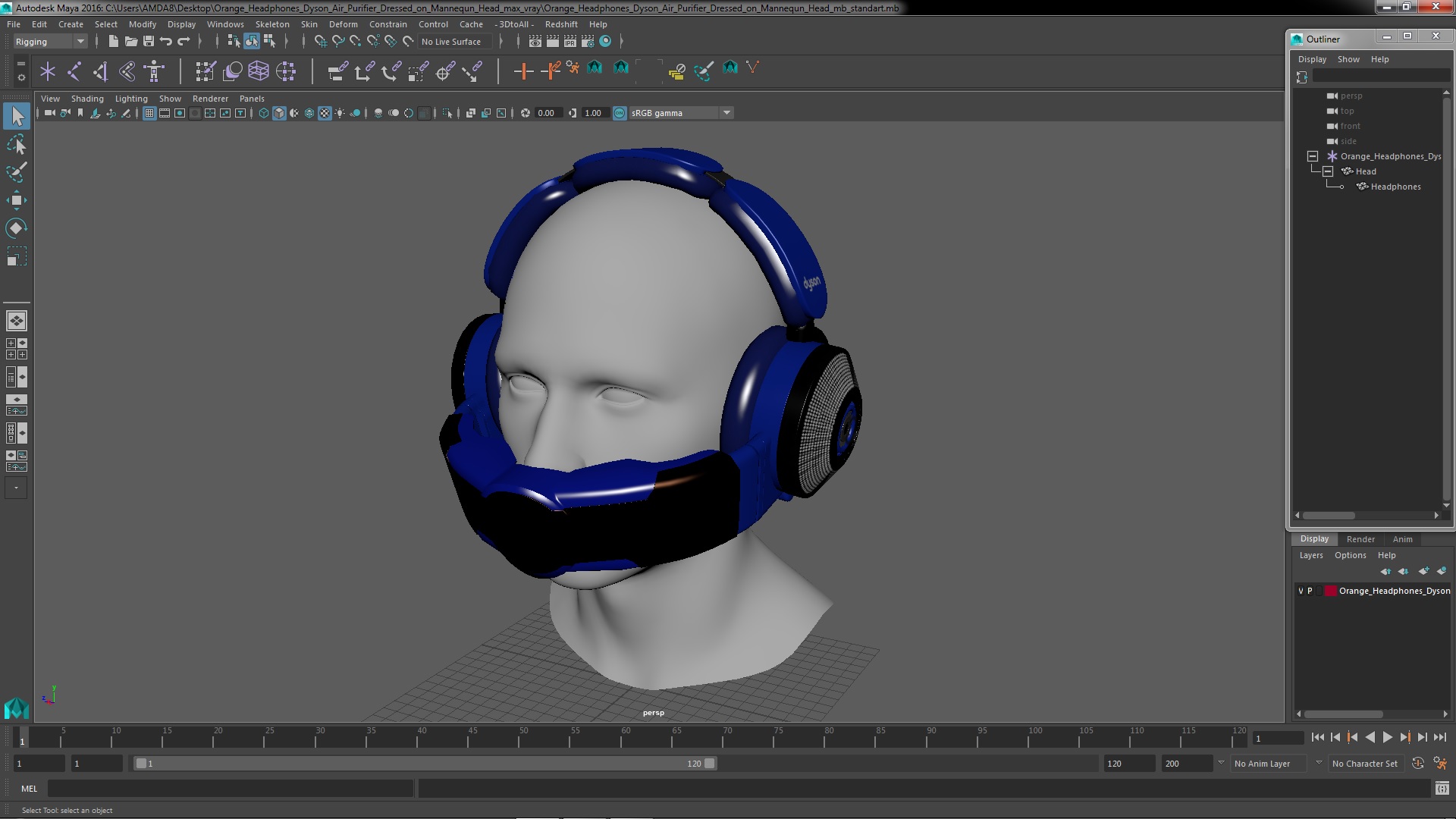The width and height of the screenshot is (1456, 819).
Task: Choose the Move tool in toolbox
Action: pos(17,200)
